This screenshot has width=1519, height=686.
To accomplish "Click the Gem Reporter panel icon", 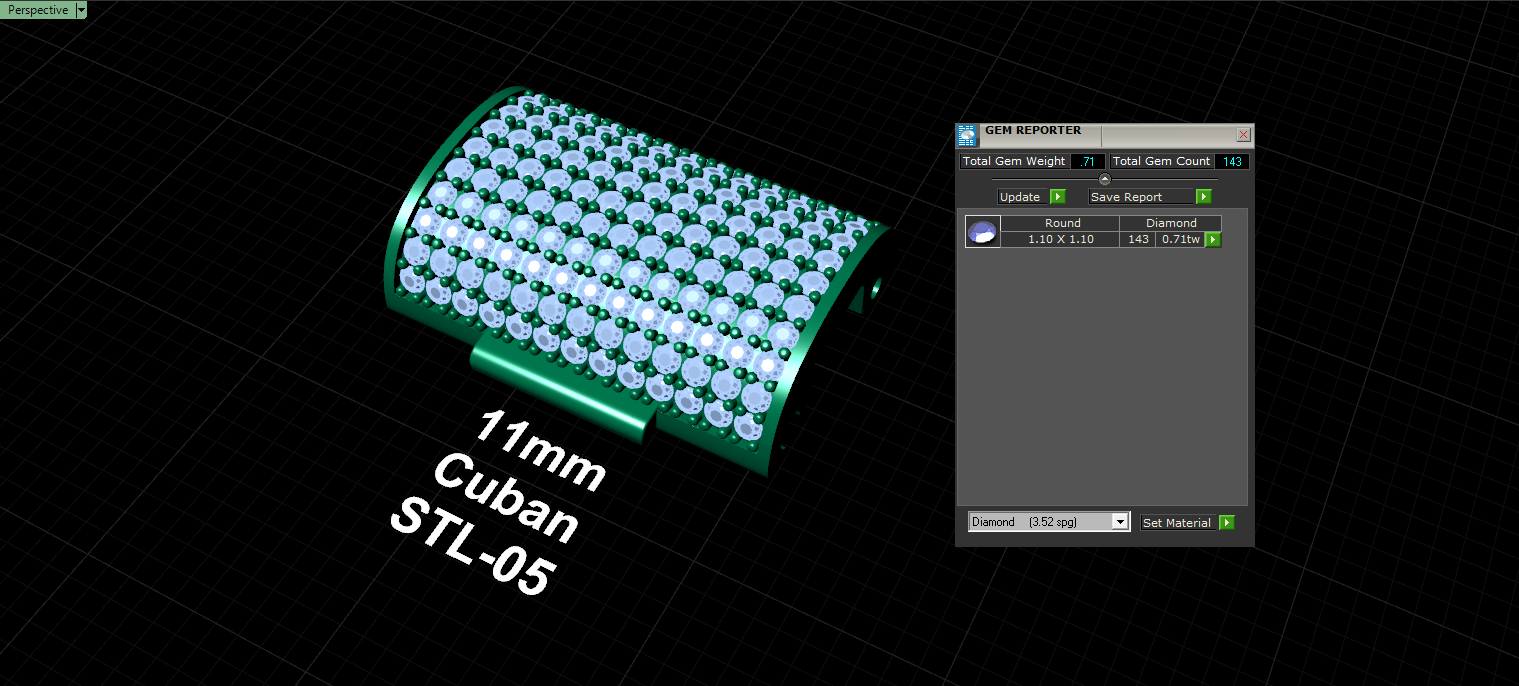I will (966, 135).
